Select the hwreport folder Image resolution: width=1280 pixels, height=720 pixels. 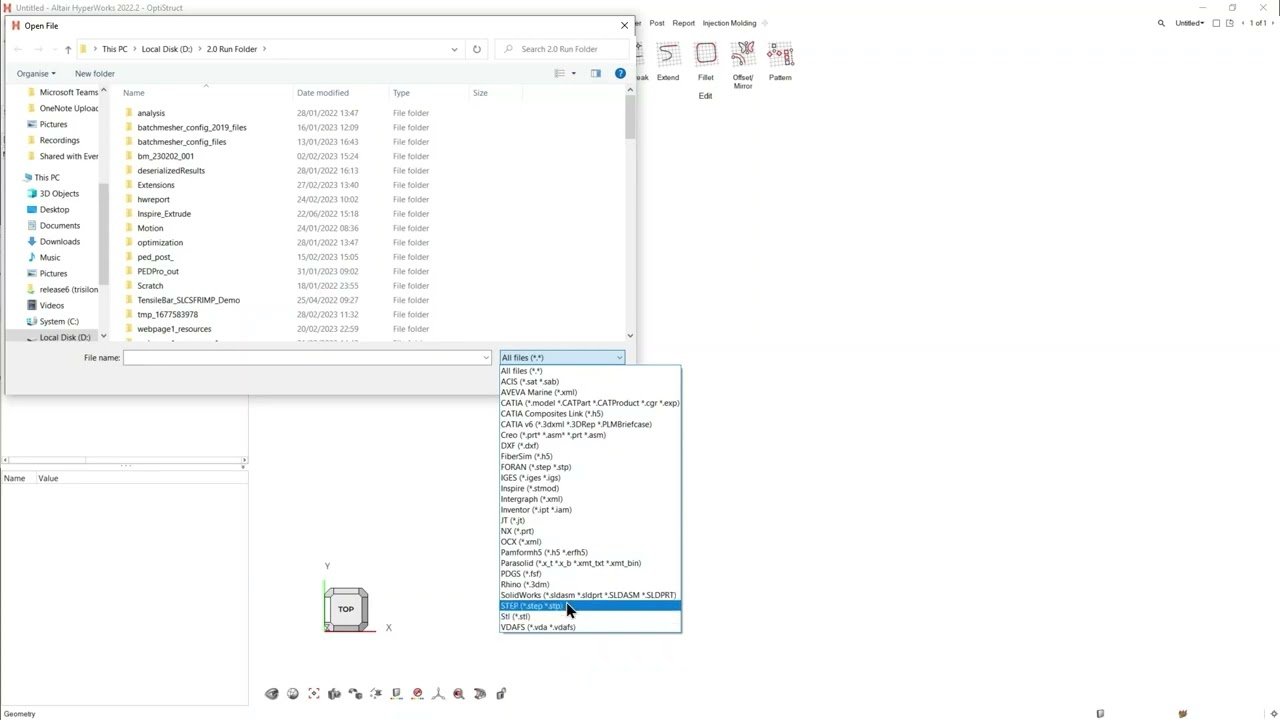[153, 199]
